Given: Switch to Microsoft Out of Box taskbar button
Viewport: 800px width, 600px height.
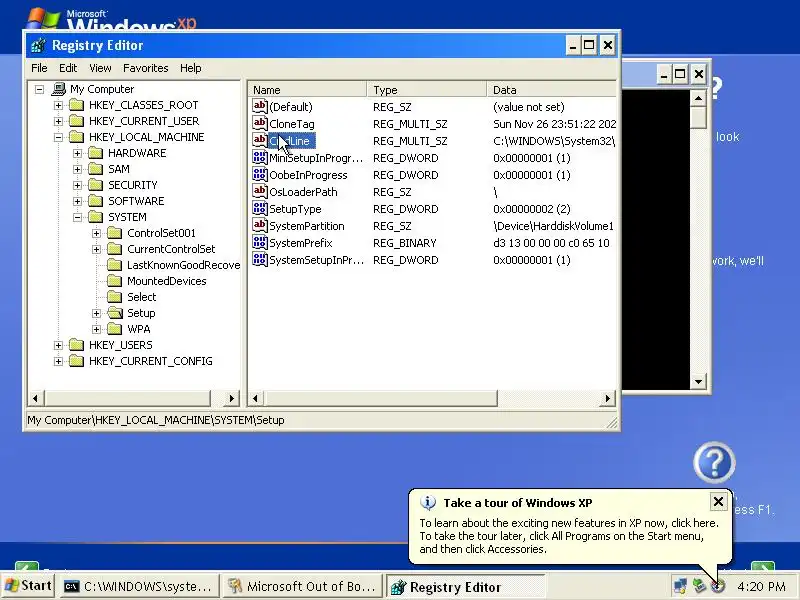Looking at the screenshot, I should (302, 587).
